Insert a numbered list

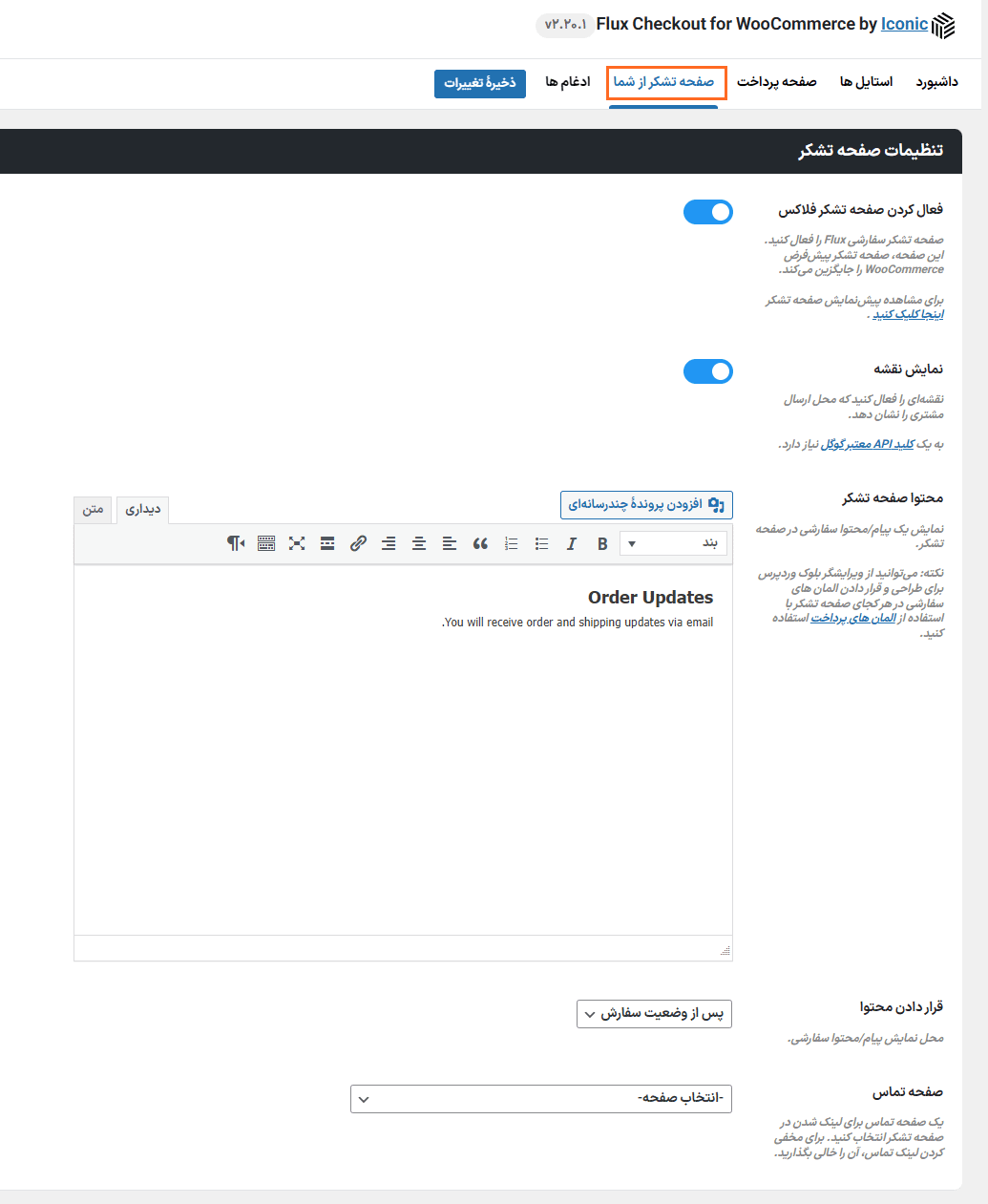click(511, 543)
